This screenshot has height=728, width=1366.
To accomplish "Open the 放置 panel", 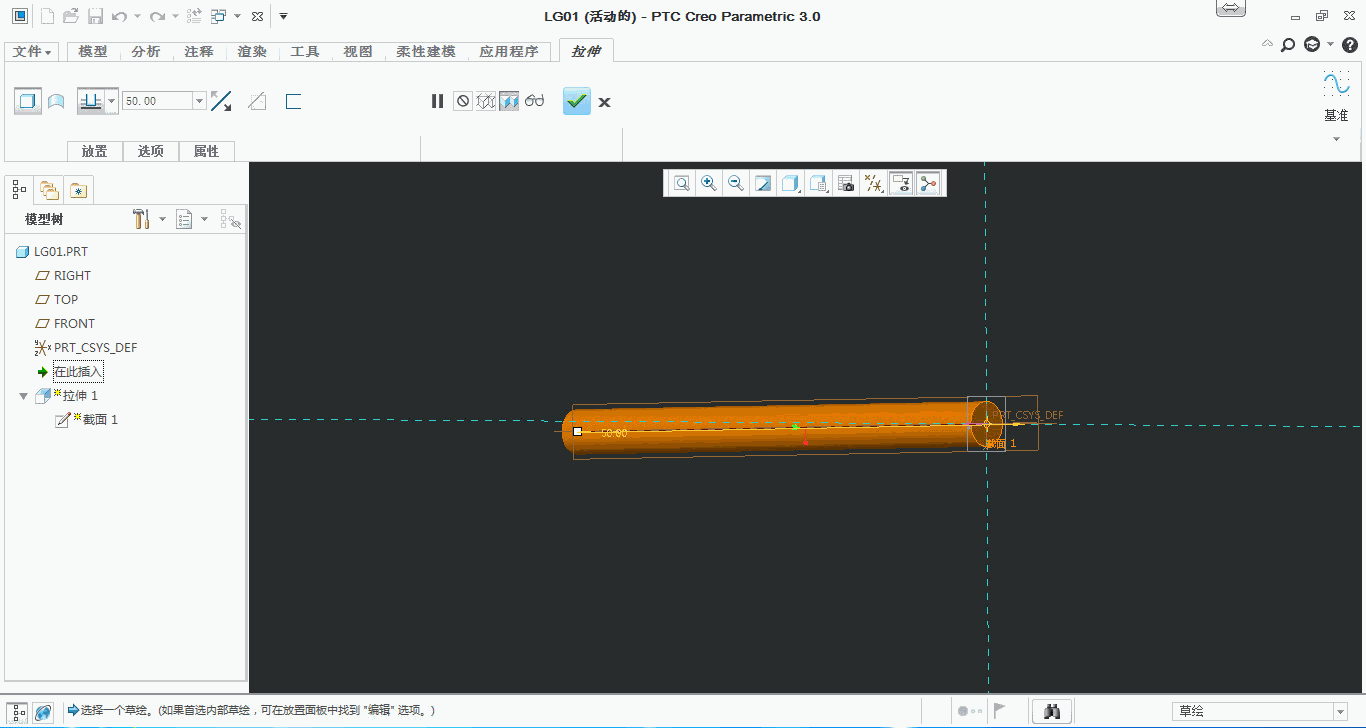I will tap(95, 151).
